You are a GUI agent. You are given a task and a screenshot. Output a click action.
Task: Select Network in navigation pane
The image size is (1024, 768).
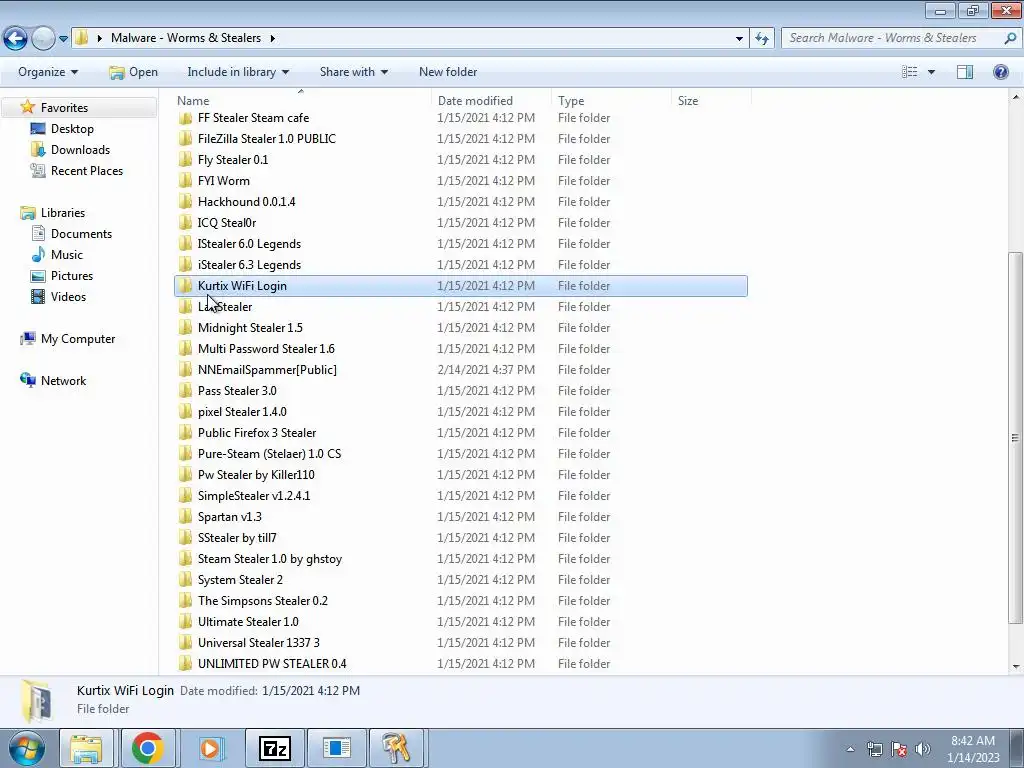(x=63, y=381)
